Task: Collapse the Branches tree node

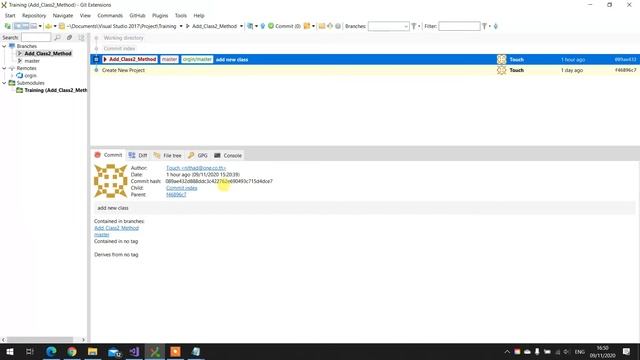Action: (x=4, y=46)
